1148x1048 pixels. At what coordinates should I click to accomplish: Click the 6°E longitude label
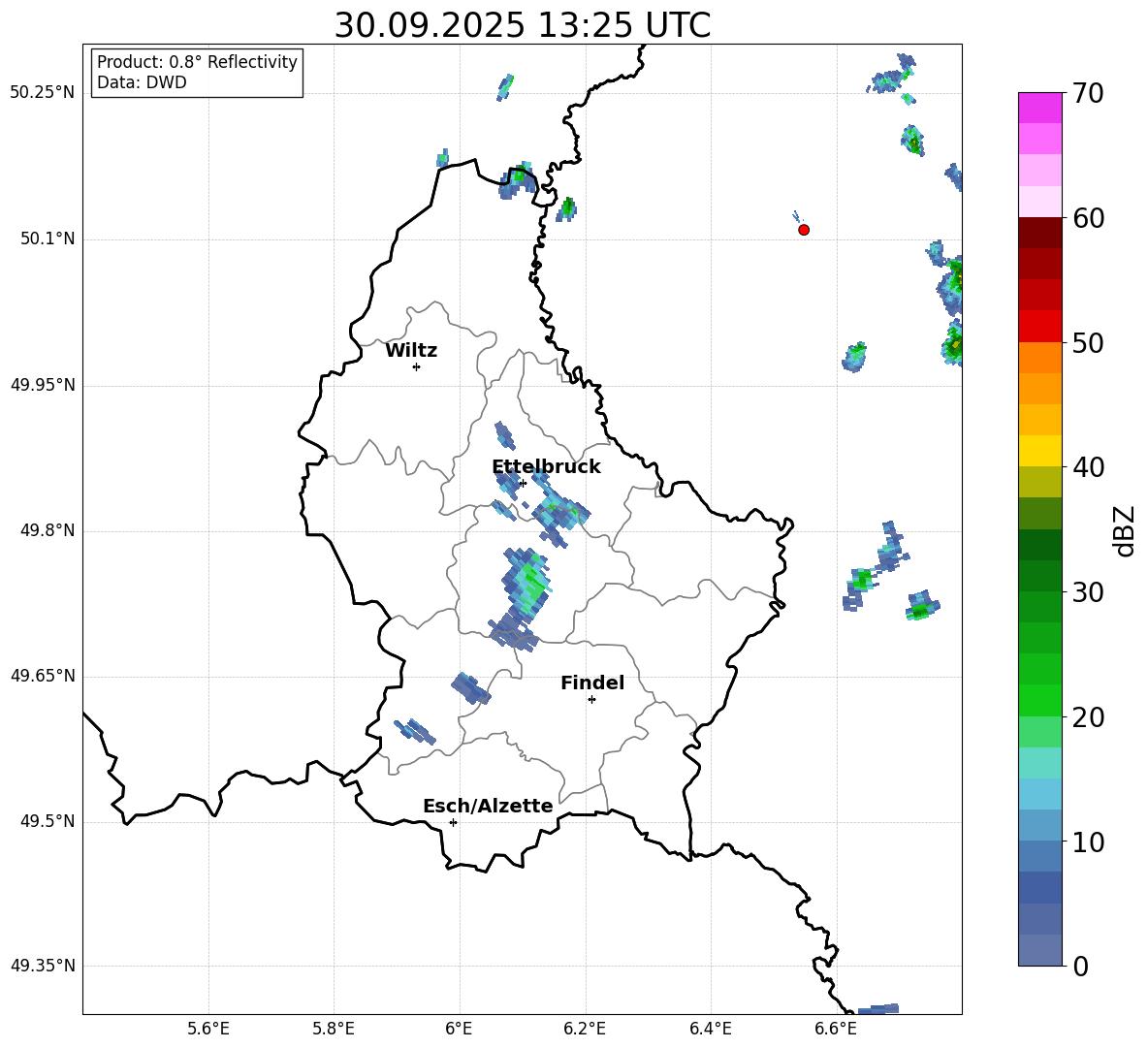[459, 1029]
